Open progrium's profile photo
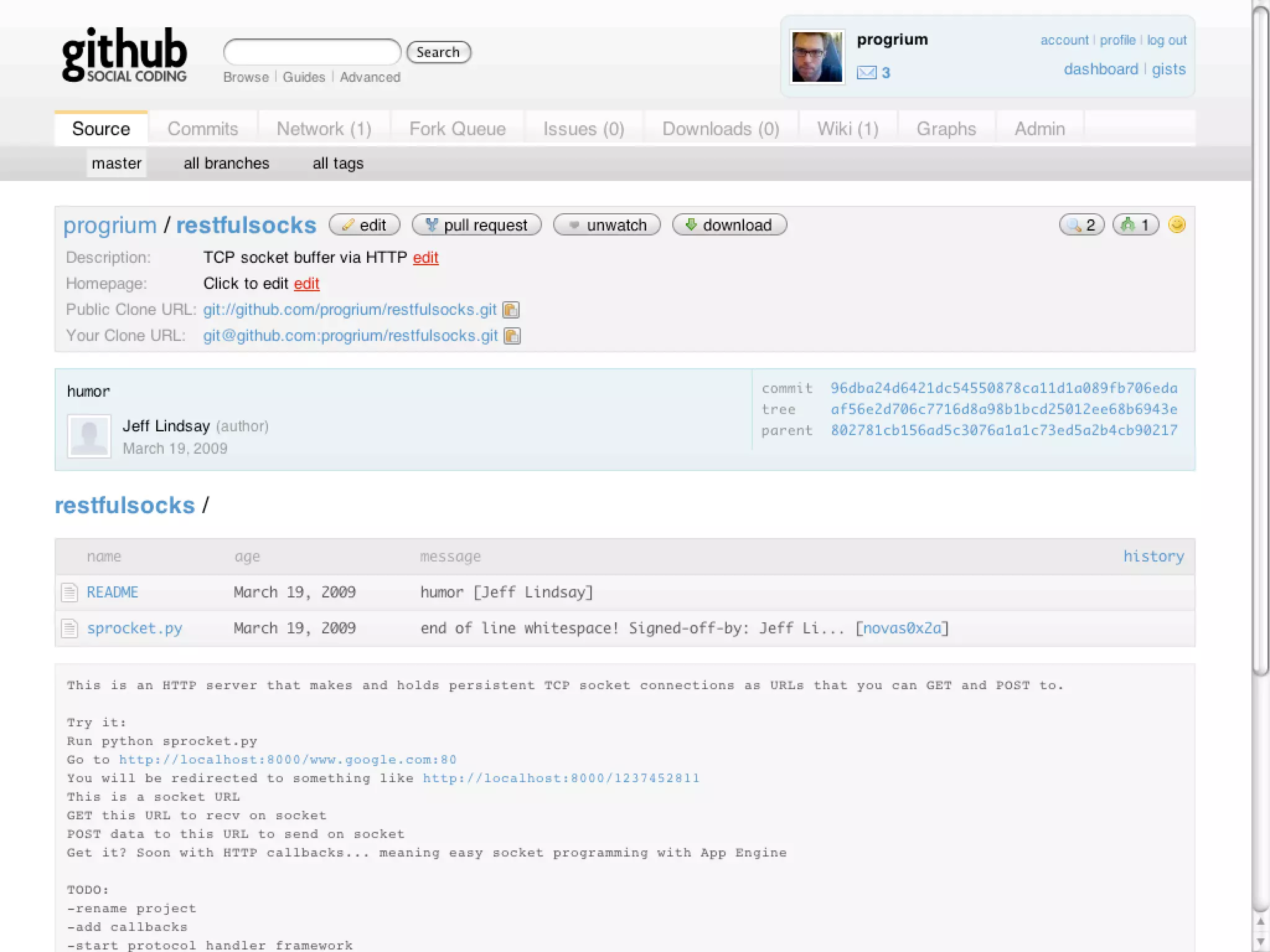Image resolution: width=1270 pixels, height=952 pixels. click(817, 57)
